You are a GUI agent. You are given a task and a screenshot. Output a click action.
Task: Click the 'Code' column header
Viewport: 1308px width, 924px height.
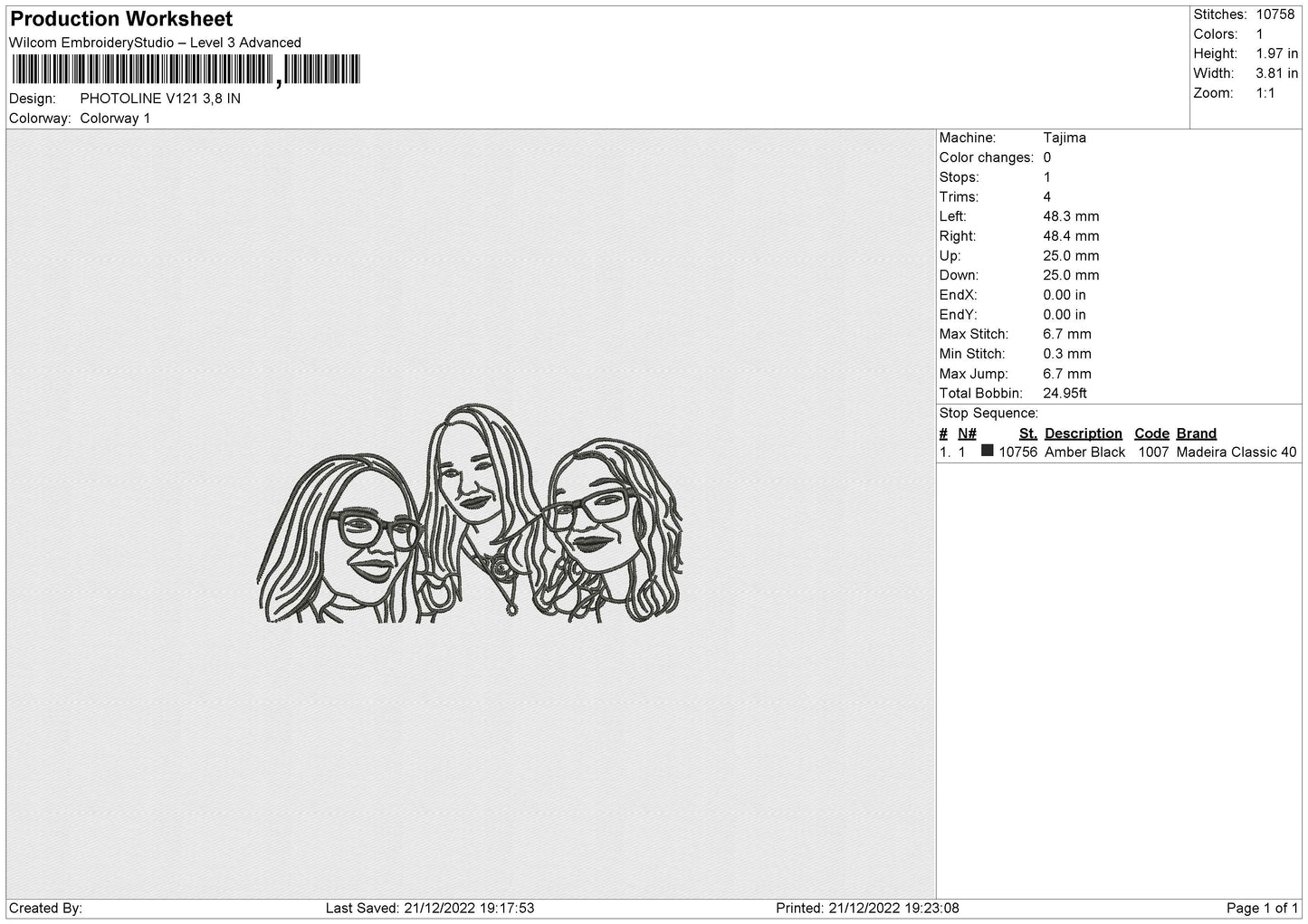[x=1151, y=434]
